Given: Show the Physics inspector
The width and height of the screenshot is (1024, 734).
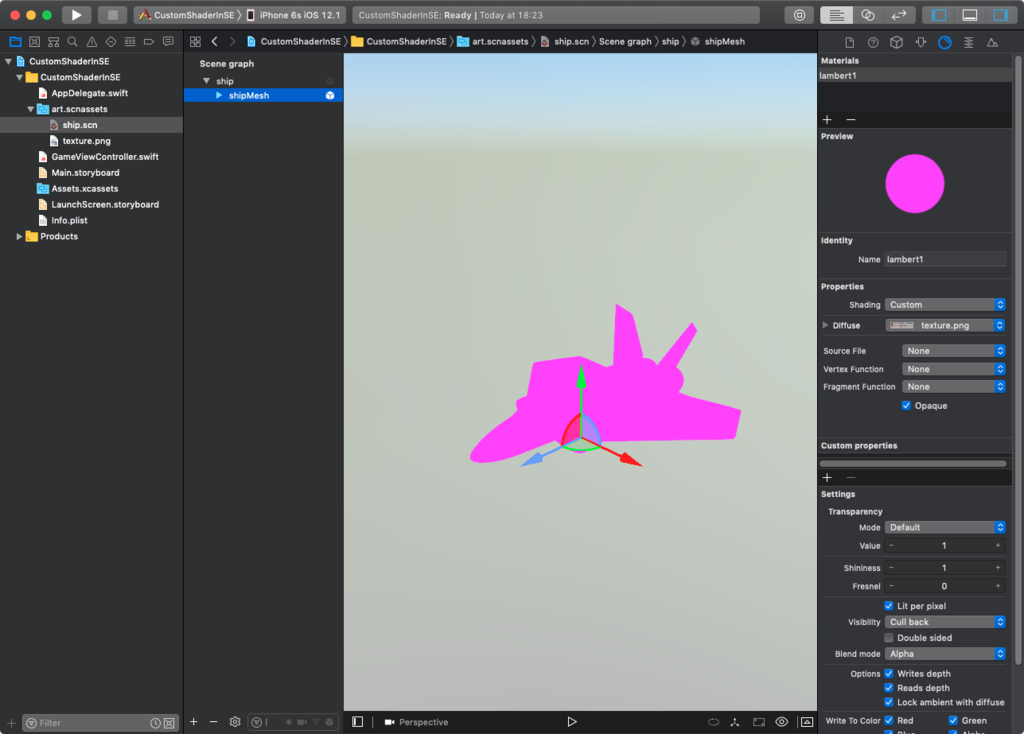Looking at the screenshot, I should (968, 42).
